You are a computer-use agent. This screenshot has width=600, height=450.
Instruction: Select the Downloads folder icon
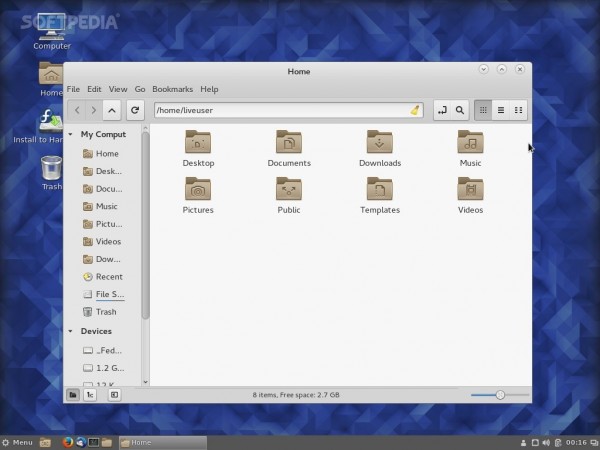pos(380,148)
